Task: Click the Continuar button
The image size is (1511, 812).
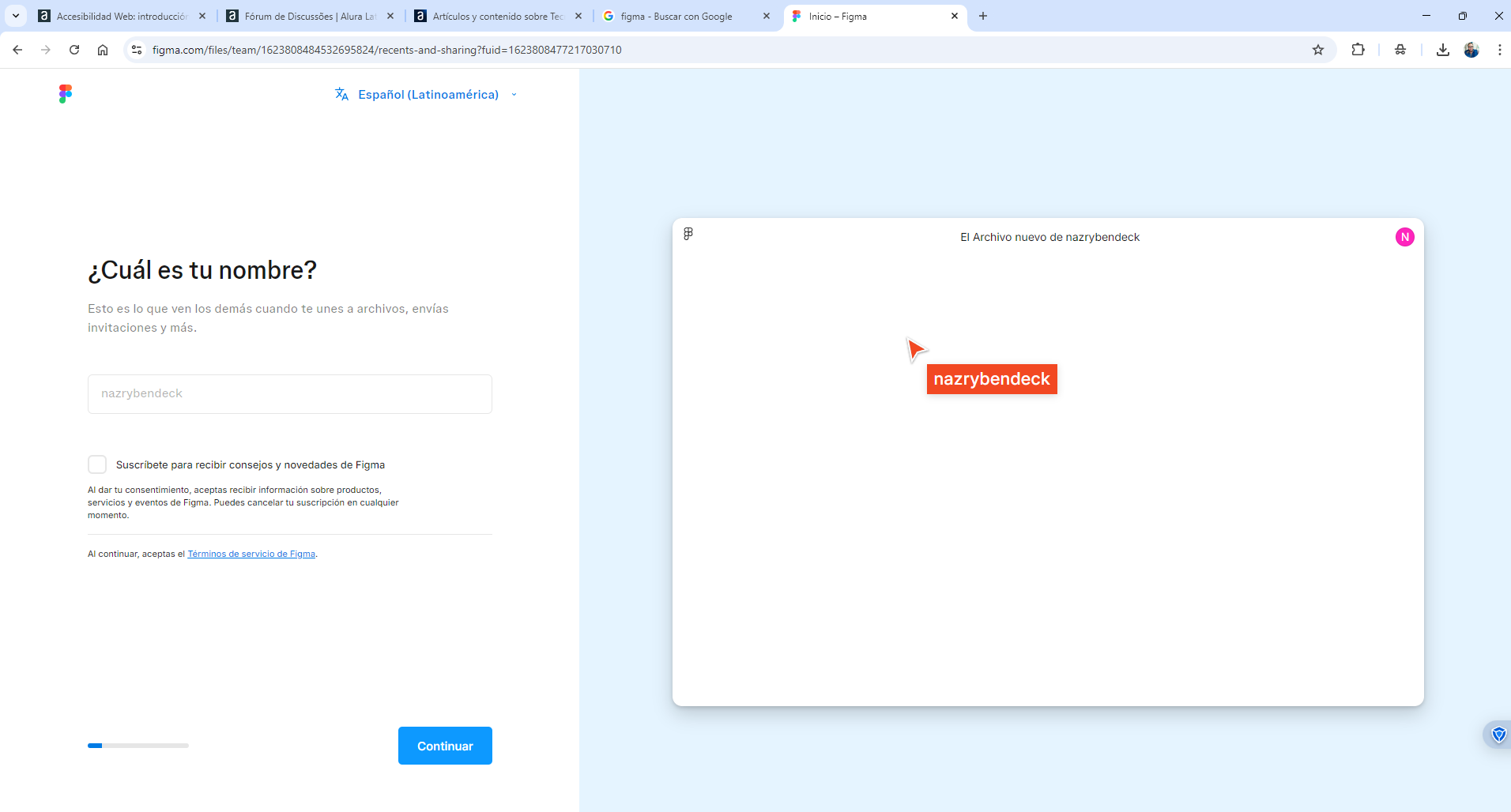Action: 445,745
